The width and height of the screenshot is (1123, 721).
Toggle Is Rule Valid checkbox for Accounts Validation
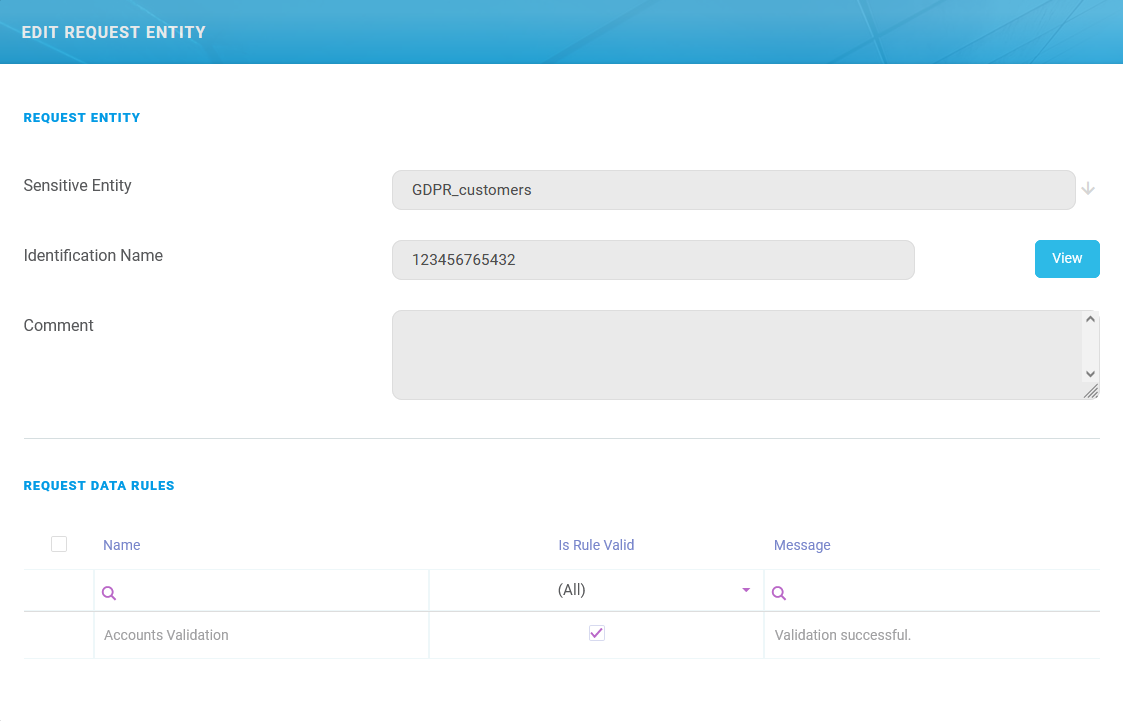click(x=597, y=633)
